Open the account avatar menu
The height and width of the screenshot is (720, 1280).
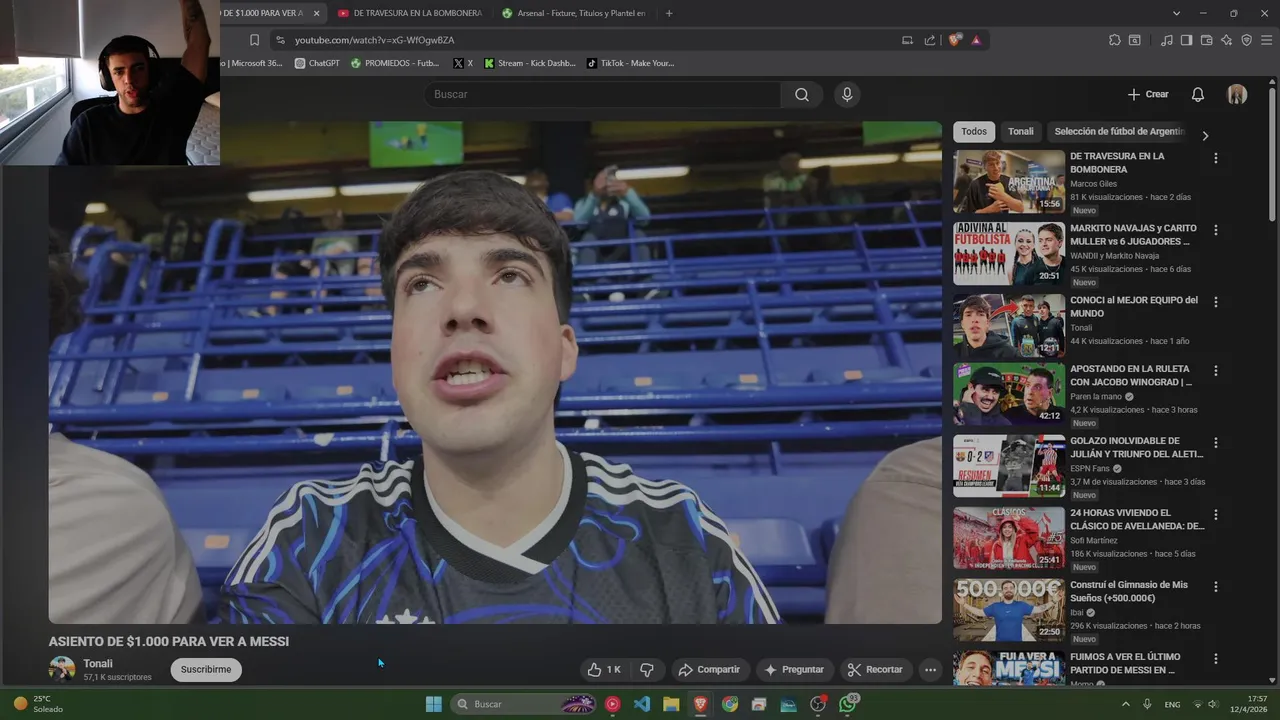1237,94
